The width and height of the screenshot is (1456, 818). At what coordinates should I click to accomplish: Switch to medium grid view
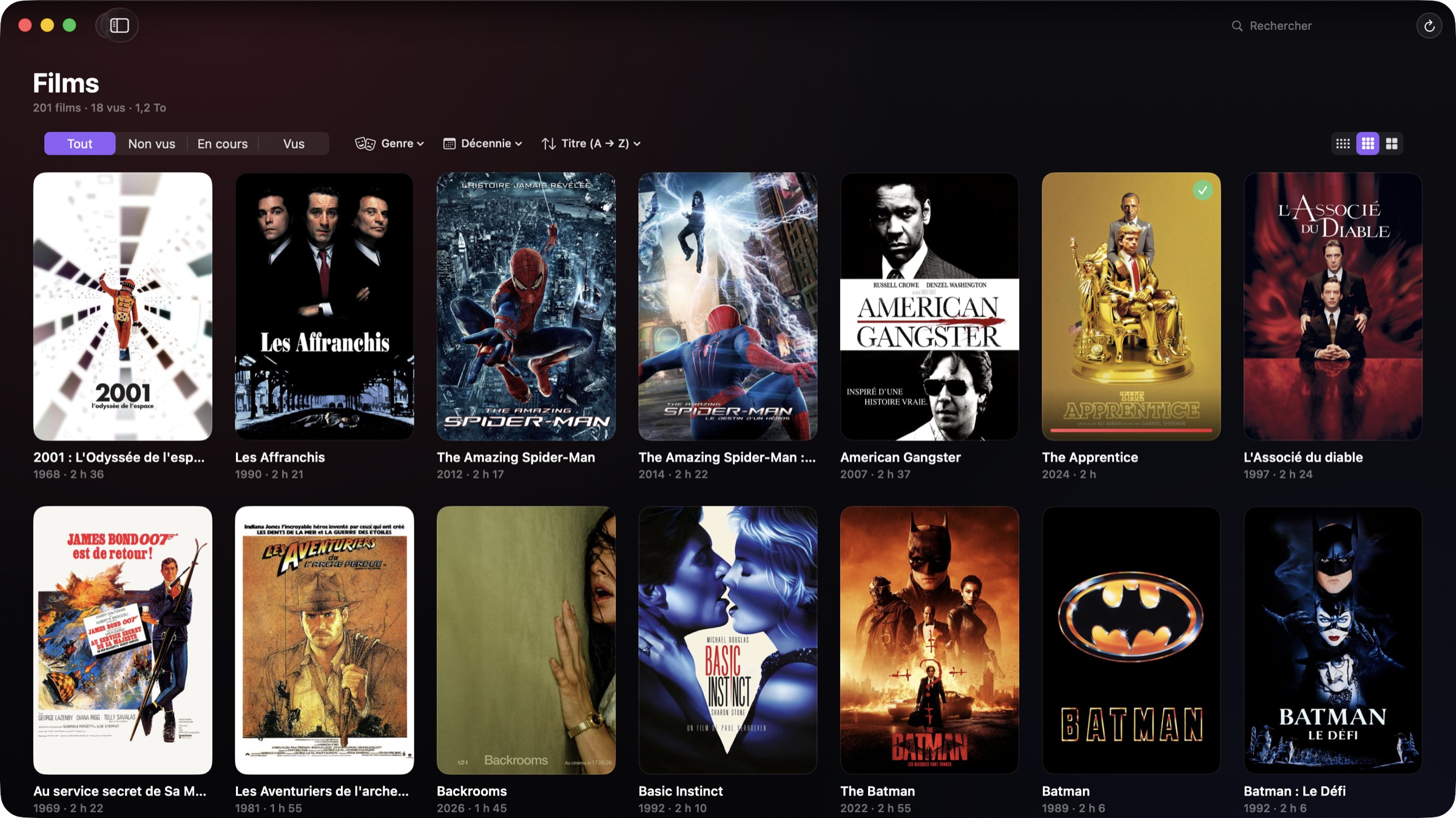click(1367, 144)
